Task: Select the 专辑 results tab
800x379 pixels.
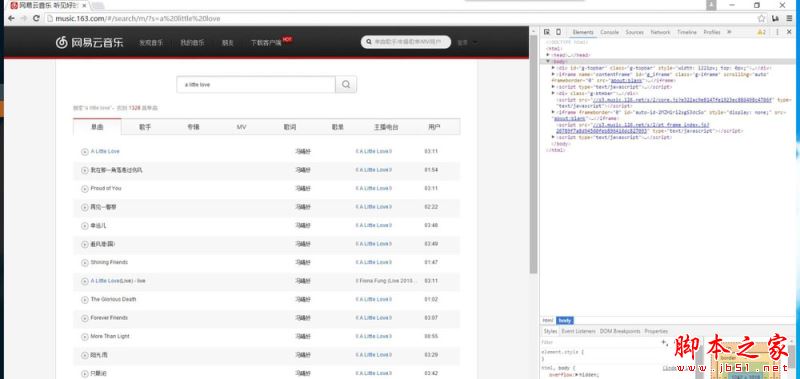Action: pos(193,127)
